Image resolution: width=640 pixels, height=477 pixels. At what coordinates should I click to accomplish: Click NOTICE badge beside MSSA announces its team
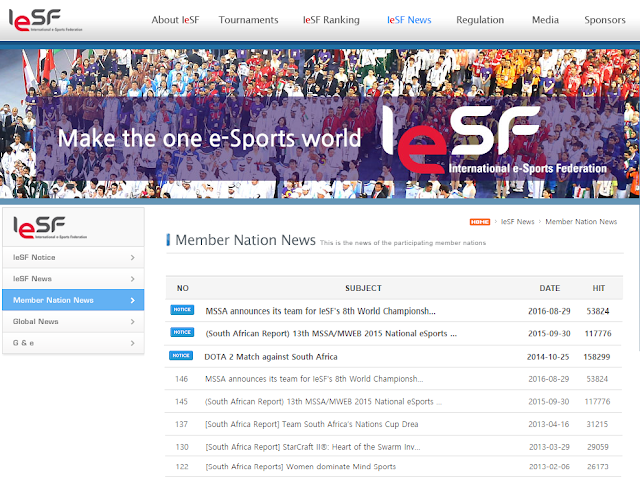point(182,310)
